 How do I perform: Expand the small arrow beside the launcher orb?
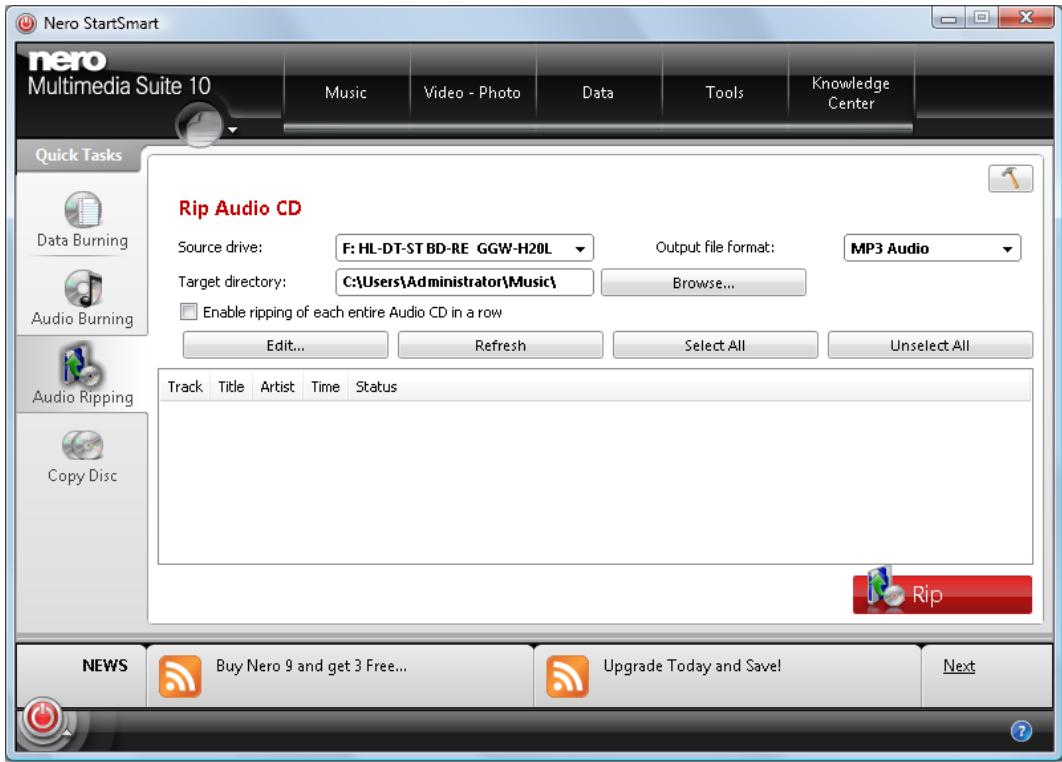coord(232,129)
